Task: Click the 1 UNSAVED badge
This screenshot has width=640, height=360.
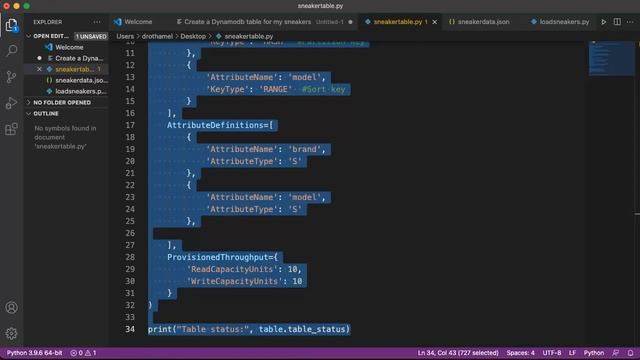Action: click(91, 36)
